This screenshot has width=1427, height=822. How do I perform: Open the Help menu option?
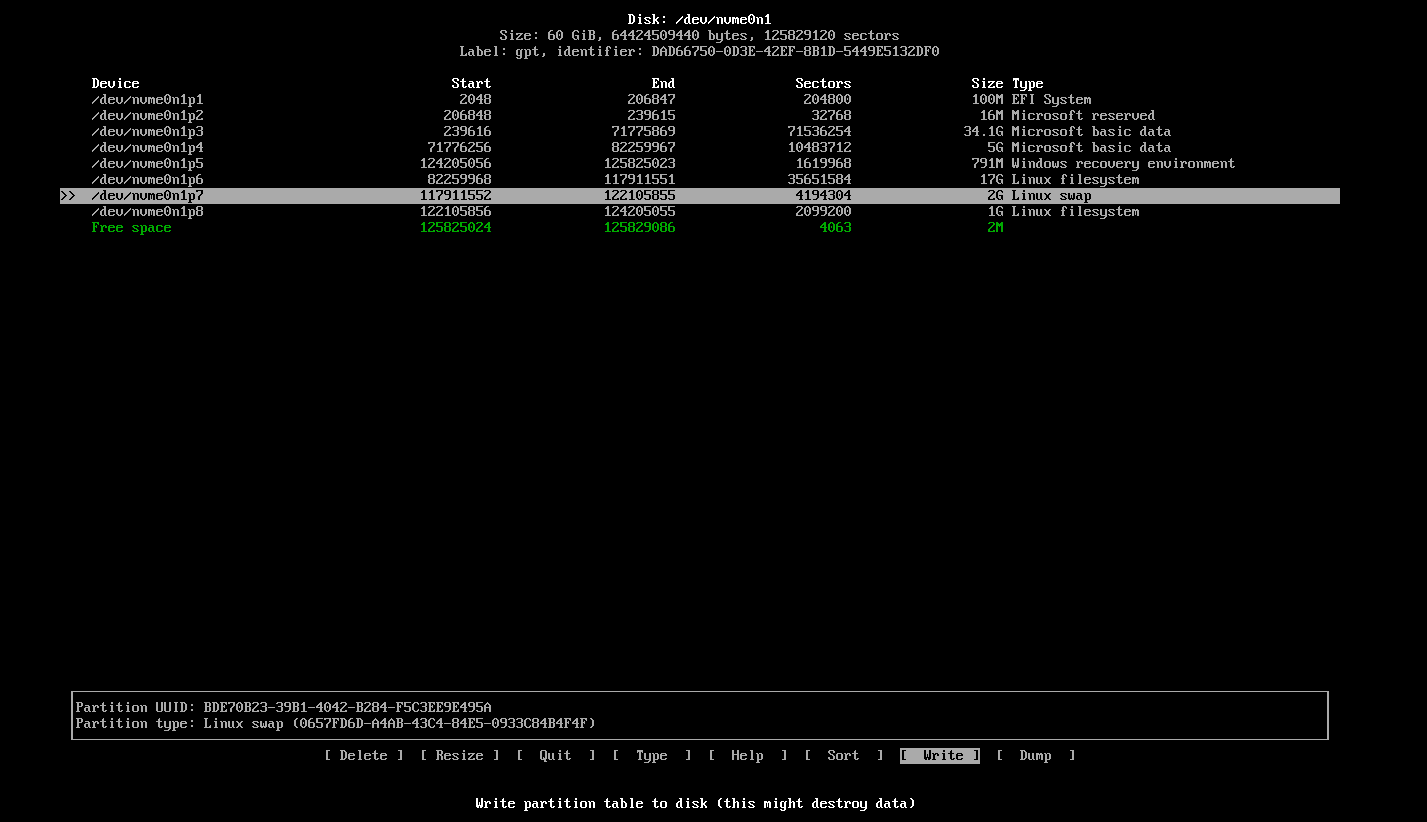point(748,756)
